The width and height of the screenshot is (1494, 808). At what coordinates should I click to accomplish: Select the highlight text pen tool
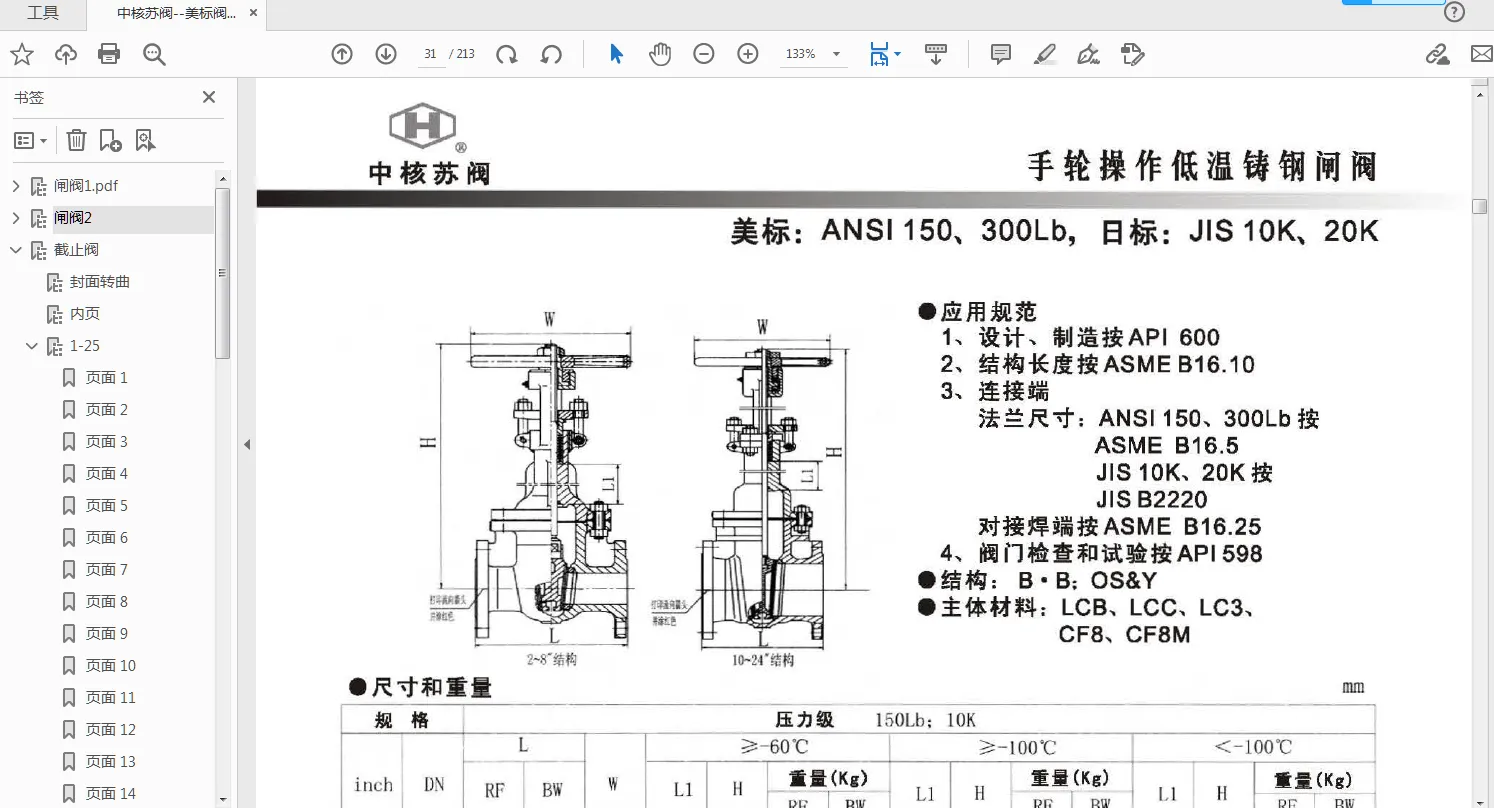tap(1045, 54)
